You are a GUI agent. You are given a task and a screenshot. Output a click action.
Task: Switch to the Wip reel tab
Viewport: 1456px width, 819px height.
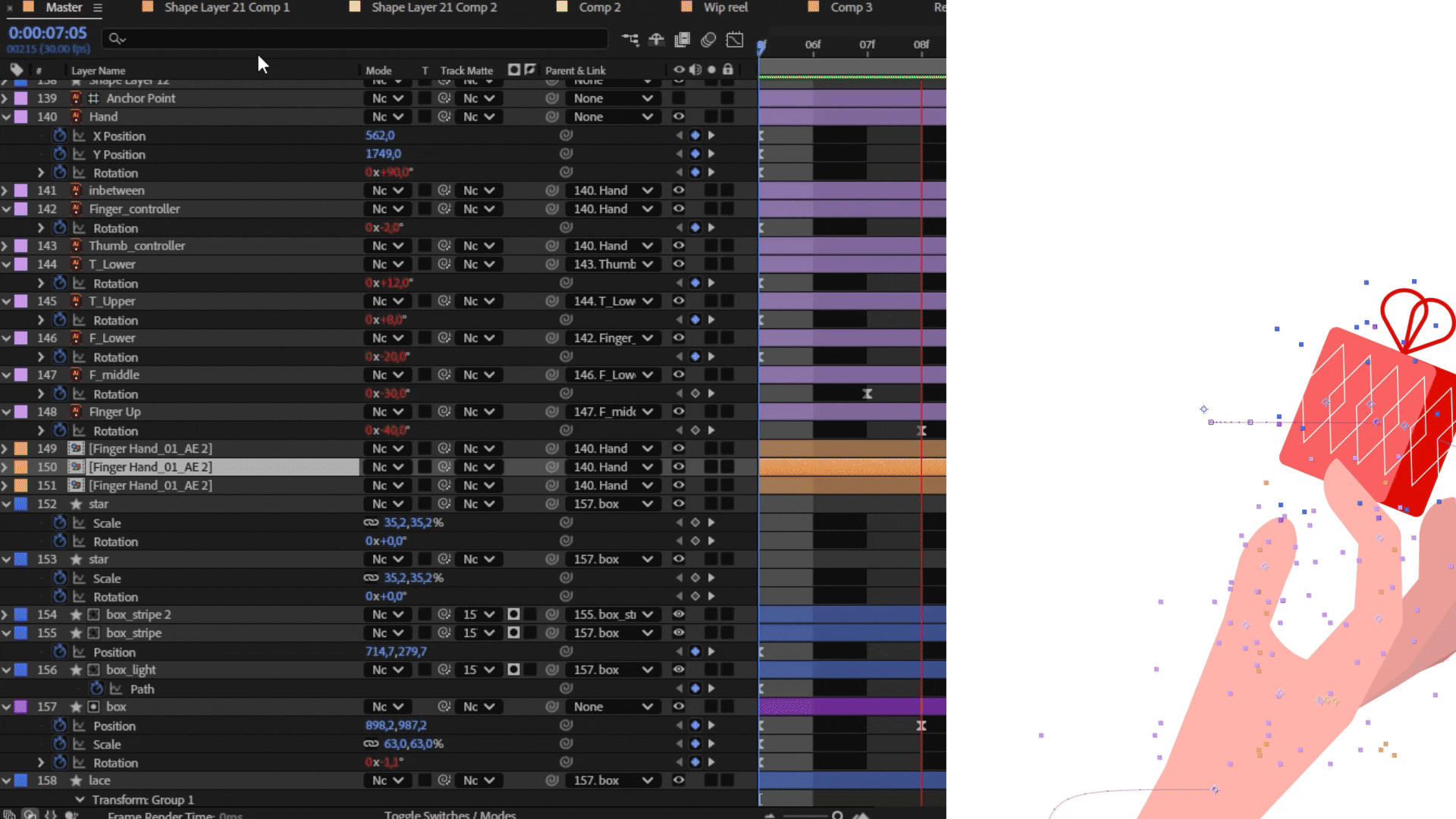[725, 8]
